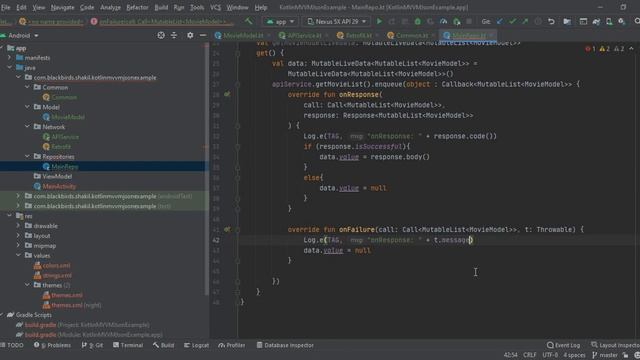
Task: Open the TODO tool window
Action: click(x=12, y=345)
